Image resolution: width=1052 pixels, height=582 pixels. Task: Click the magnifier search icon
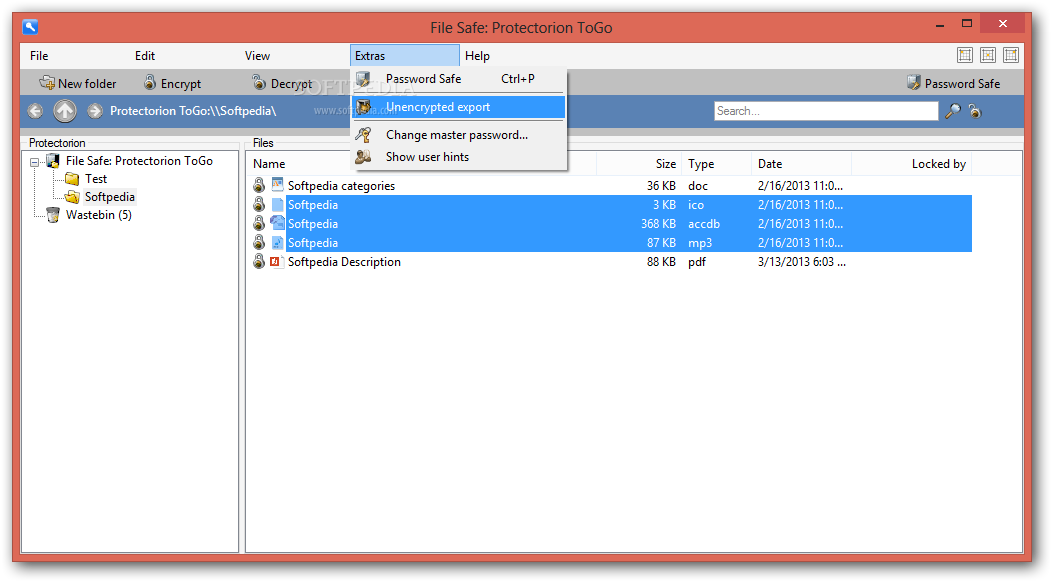tap(953, 111)
